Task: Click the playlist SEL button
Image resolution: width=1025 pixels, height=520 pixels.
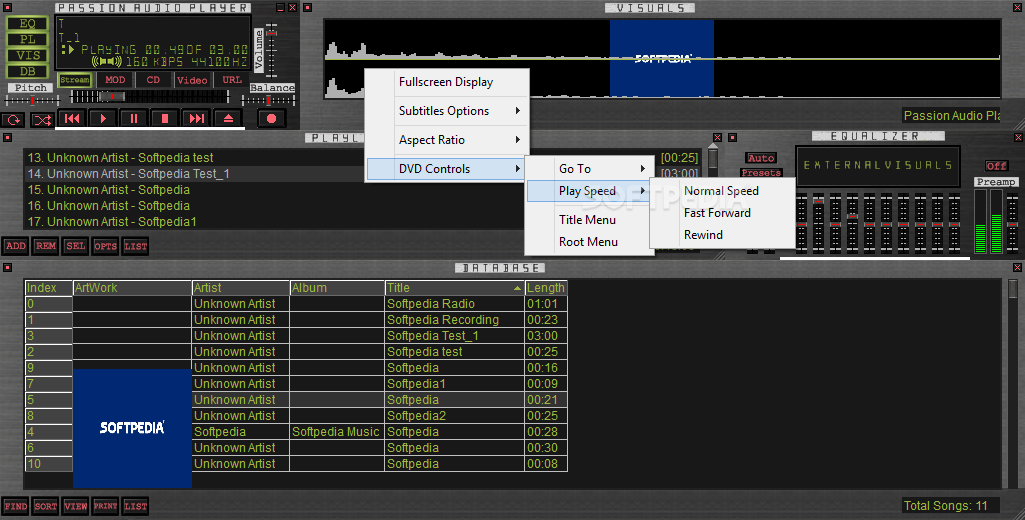Action: pyautogui.click(x=76, y=246)
